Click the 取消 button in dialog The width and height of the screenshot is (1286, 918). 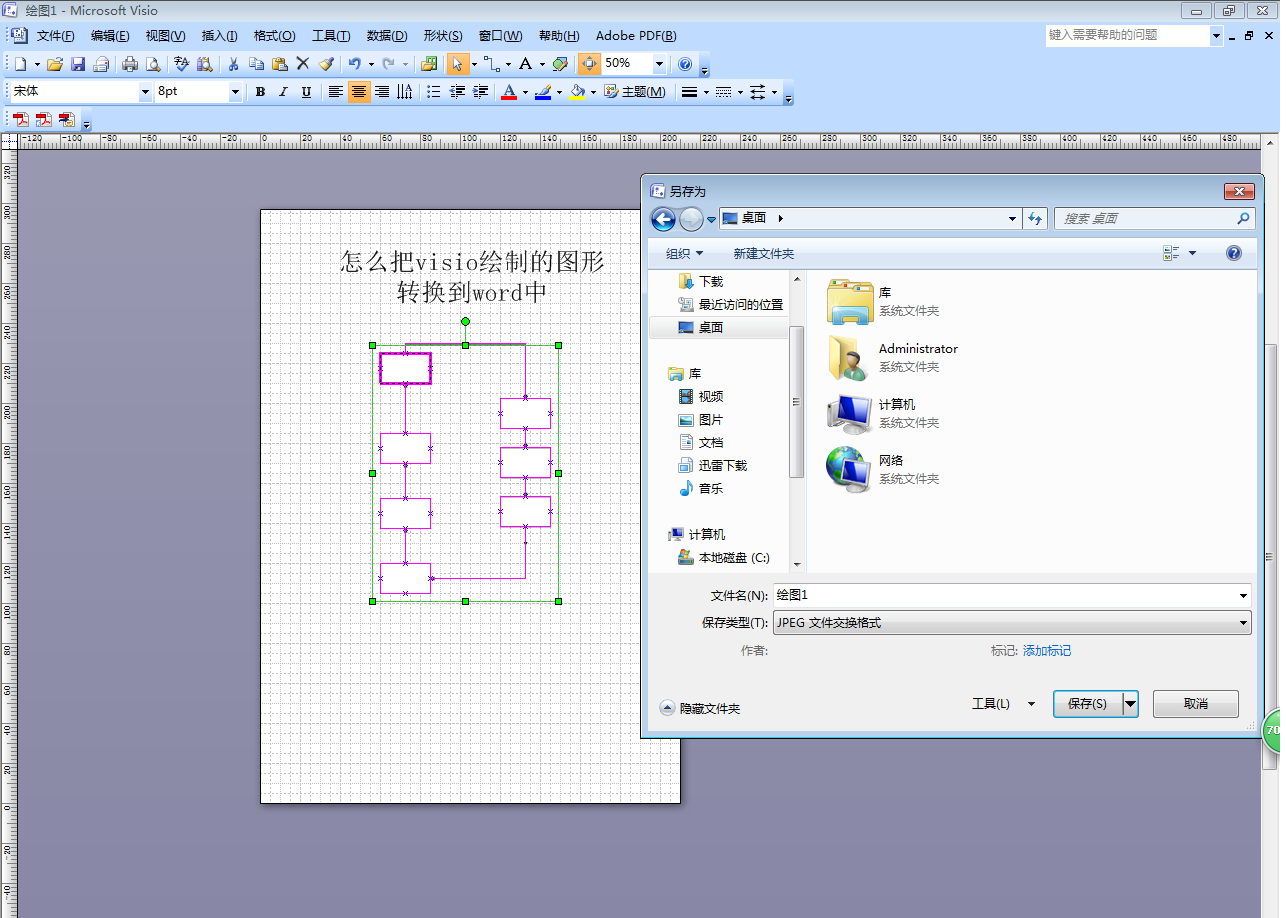1195,704
